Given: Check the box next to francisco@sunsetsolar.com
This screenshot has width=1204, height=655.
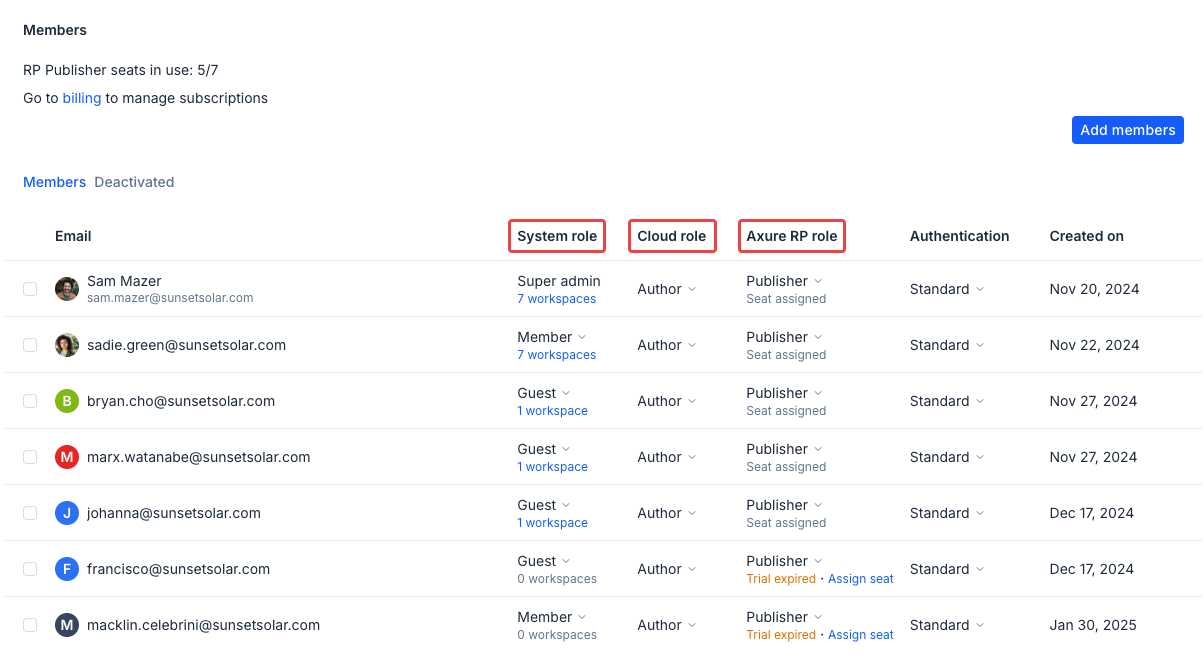Looking at the screenshot, I should click(30, 569).
